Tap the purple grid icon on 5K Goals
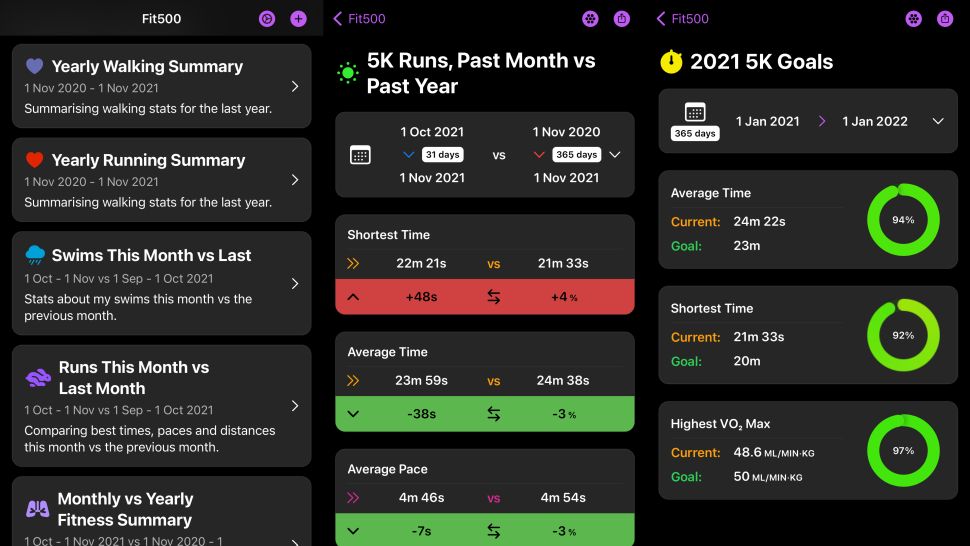The height and width of the screenshot is (546, 970). [x=913, y=19]
